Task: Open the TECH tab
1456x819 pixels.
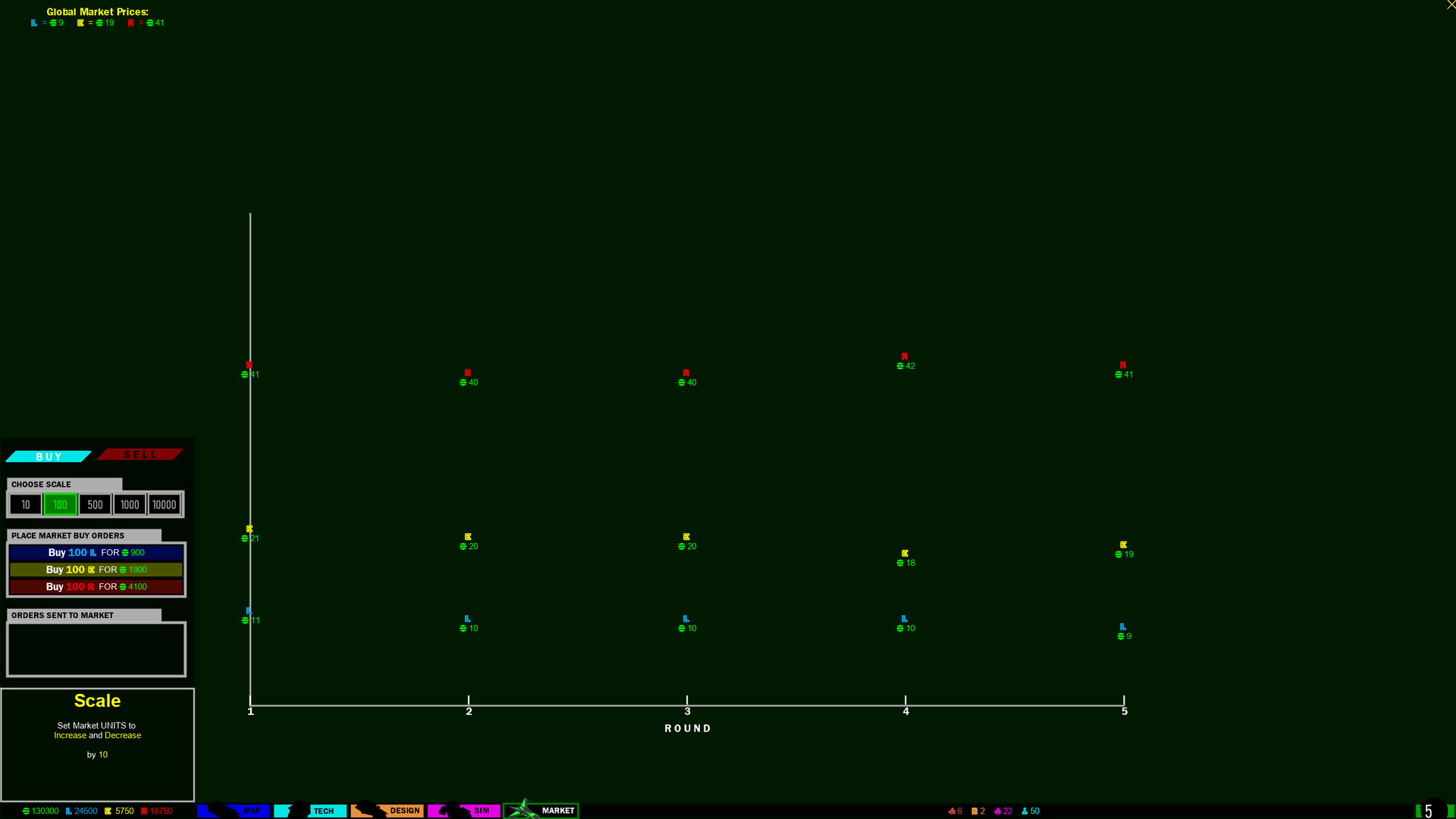Action: (311, 811)
